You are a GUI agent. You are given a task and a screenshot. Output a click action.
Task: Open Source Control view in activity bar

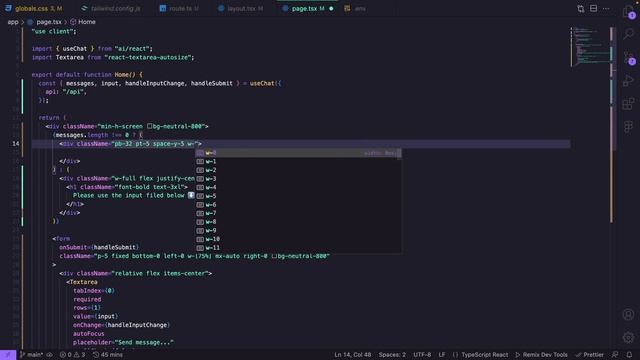click(629, 57)
